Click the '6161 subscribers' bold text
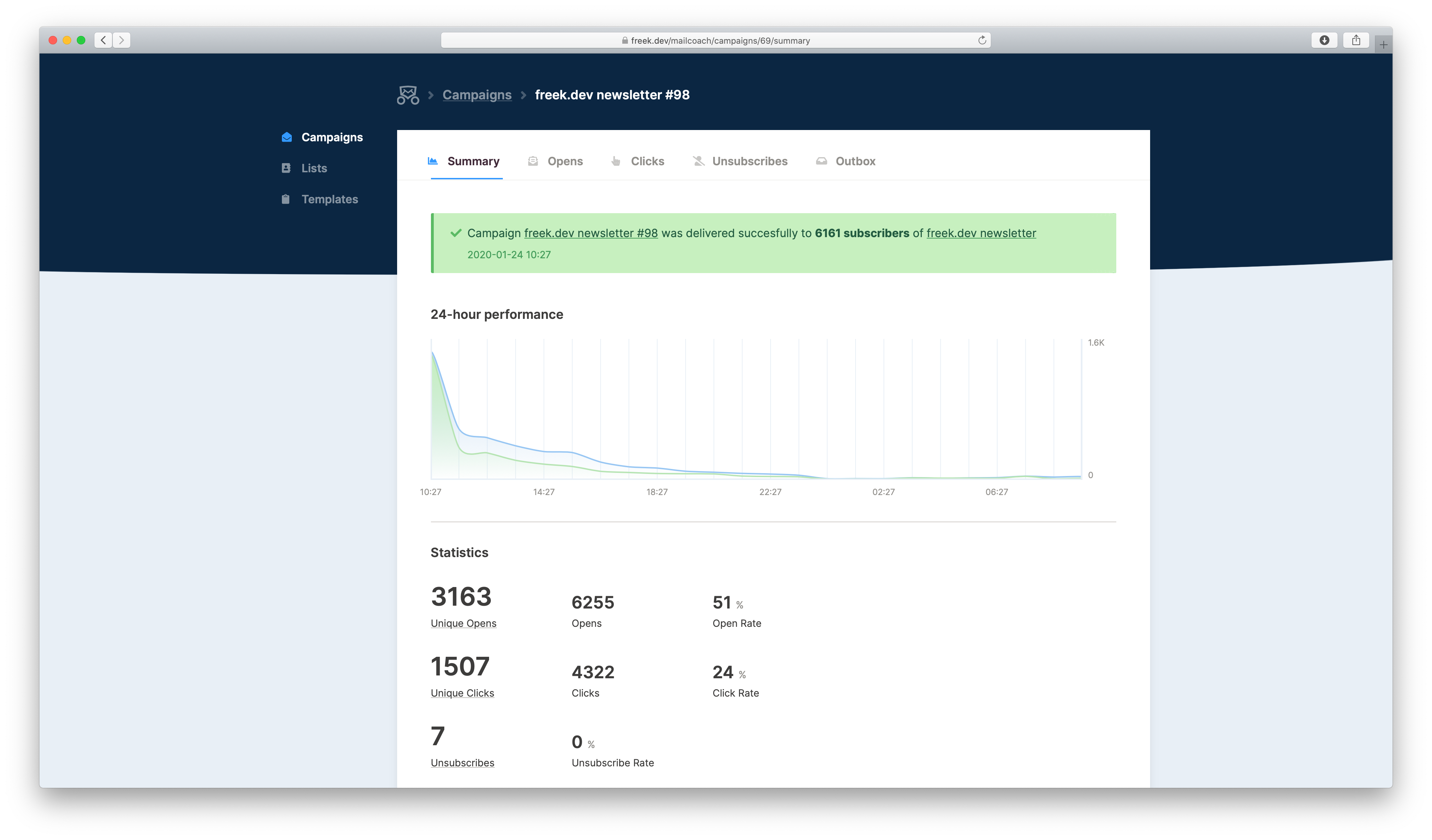The image size is (1432, 840). pyautogui.click(x=862, y=233)
